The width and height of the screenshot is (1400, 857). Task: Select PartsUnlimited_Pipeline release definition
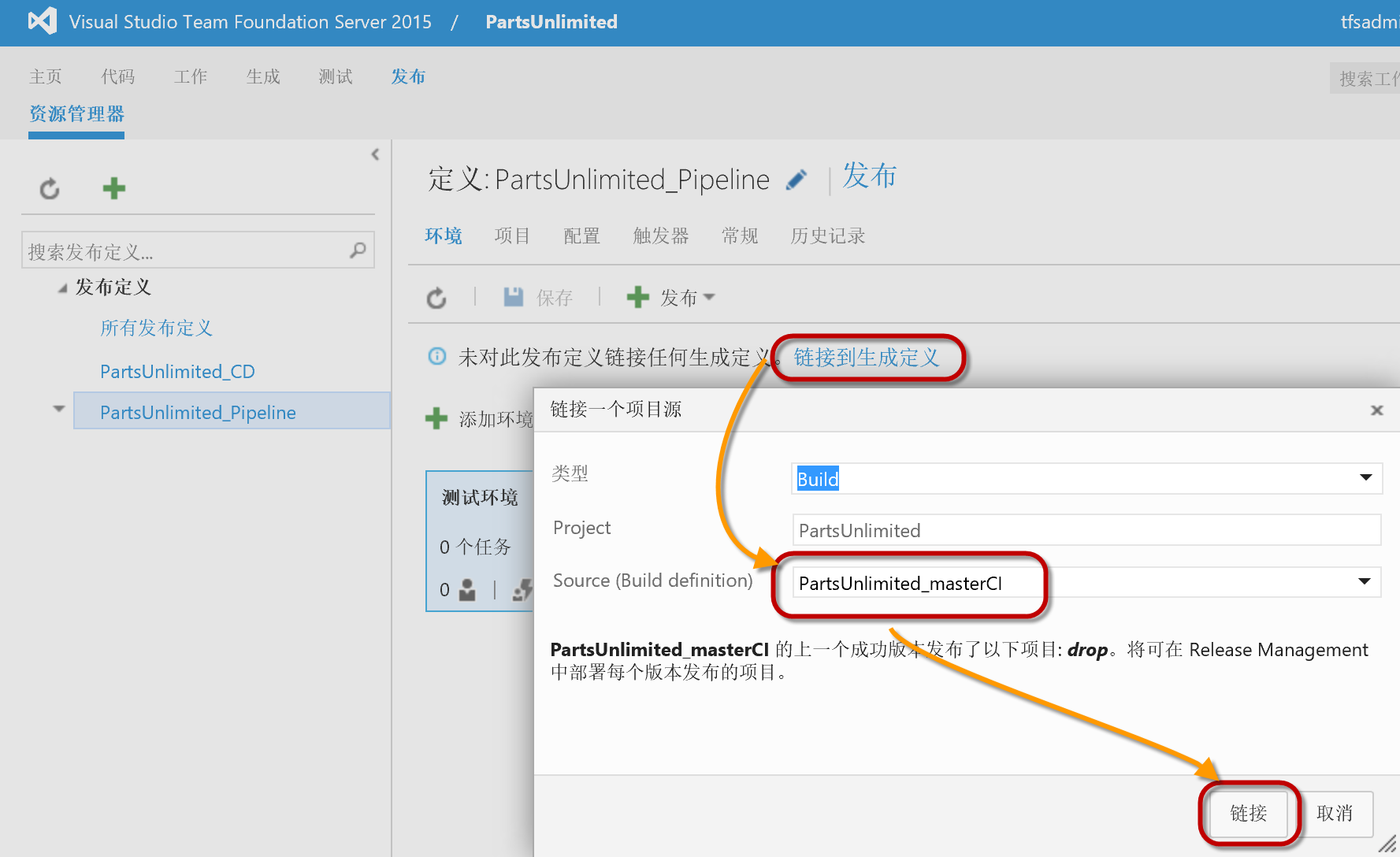coord(232,410)
